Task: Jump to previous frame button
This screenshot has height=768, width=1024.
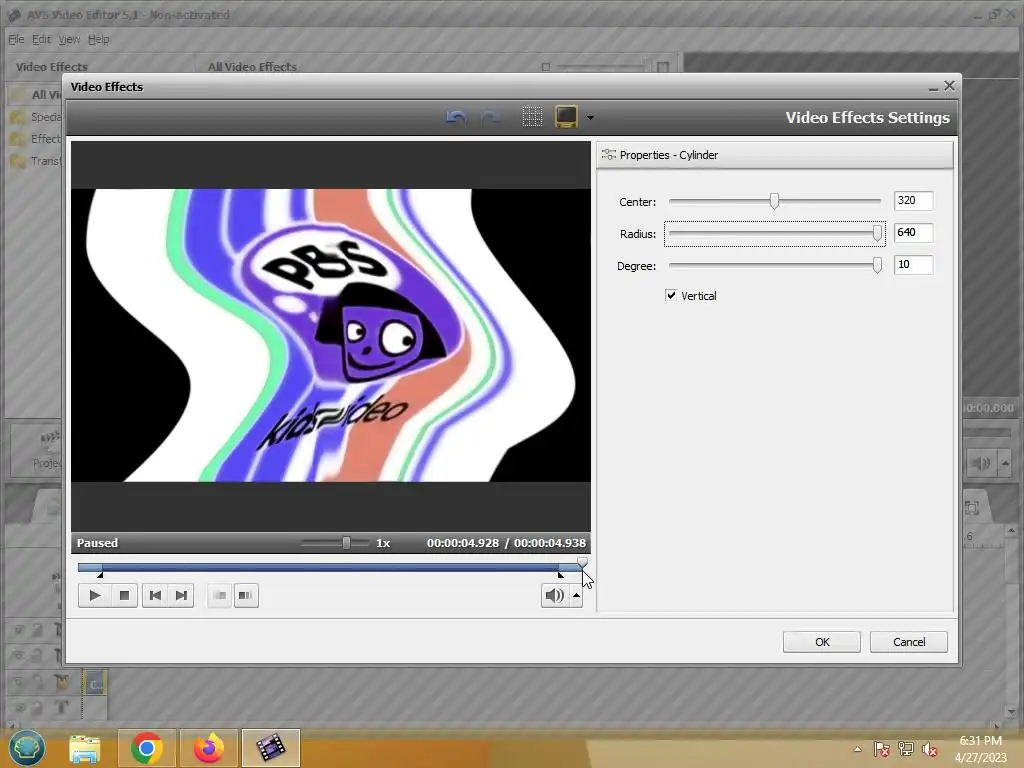Action: coord(155,595)
